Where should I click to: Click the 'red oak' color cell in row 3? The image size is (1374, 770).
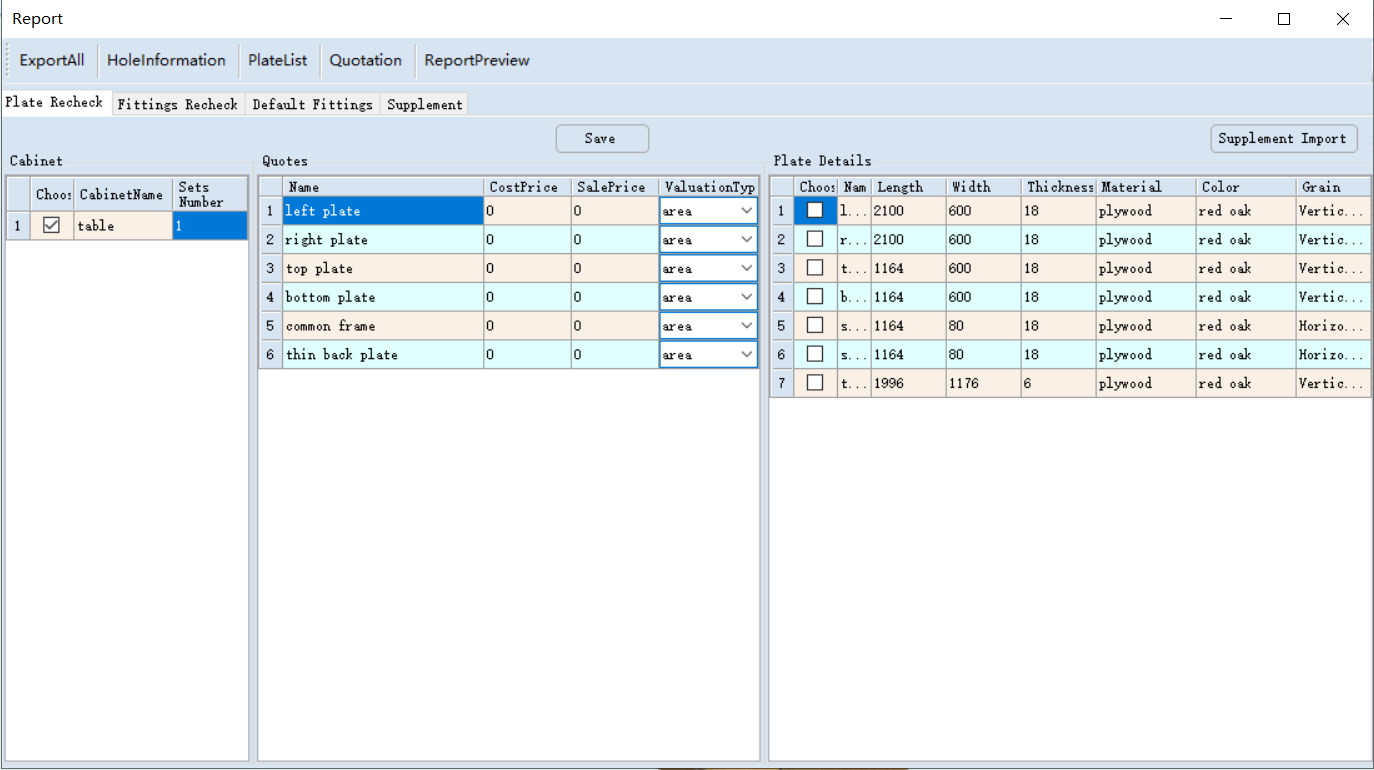click(x=1245, y=268)
